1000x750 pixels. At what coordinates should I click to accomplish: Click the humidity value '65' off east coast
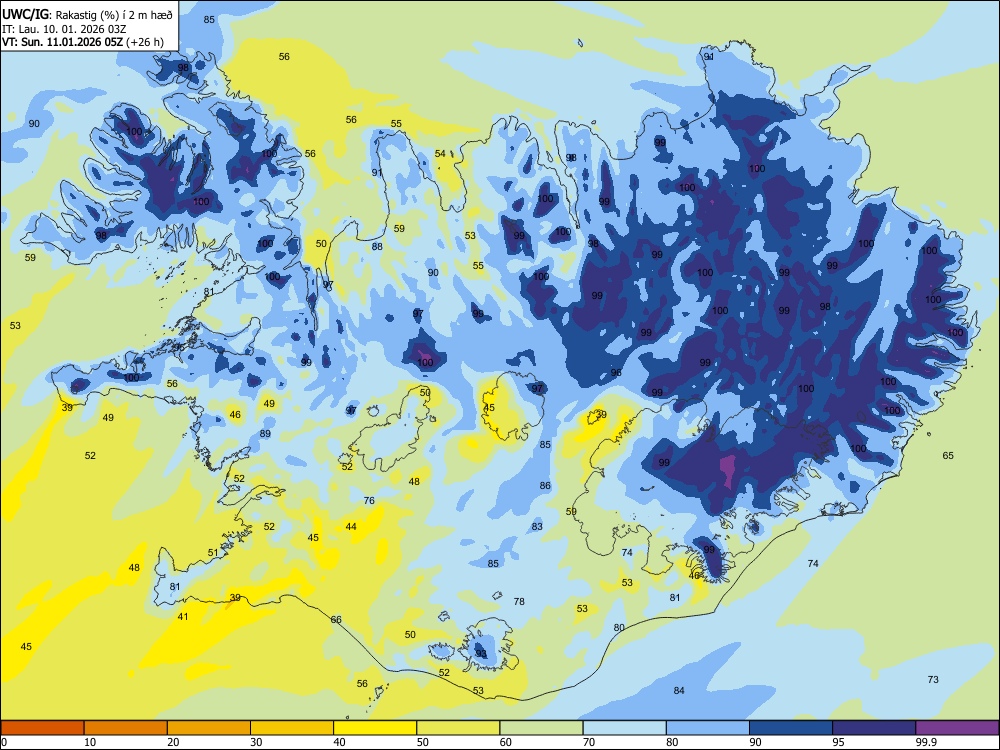tap(948, 455)
